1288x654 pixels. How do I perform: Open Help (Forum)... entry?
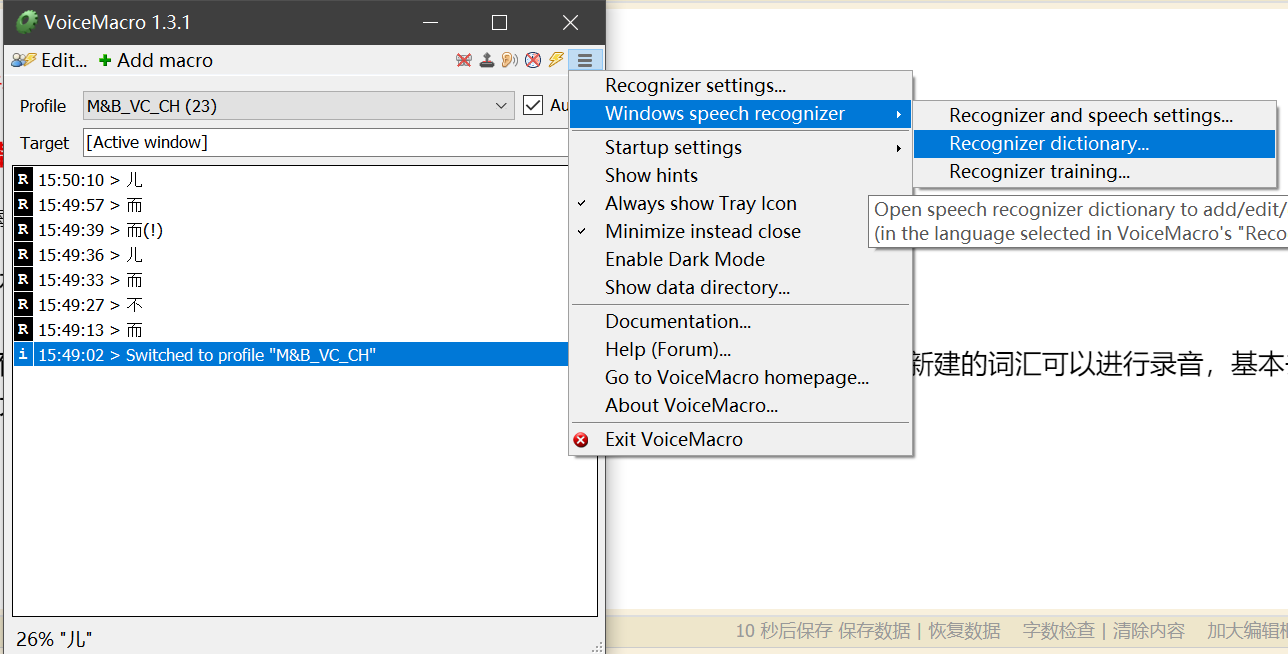click(741, 349)
